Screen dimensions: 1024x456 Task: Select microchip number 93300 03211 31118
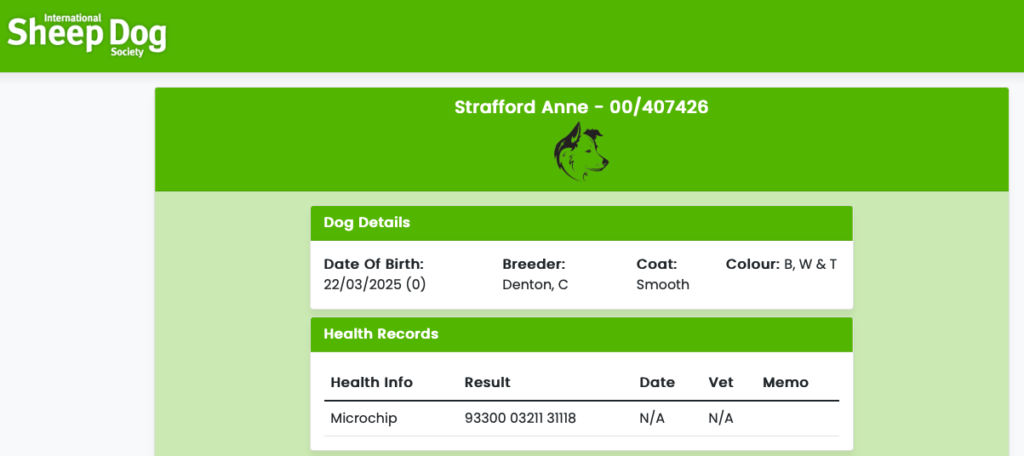[x=520, y=419]
